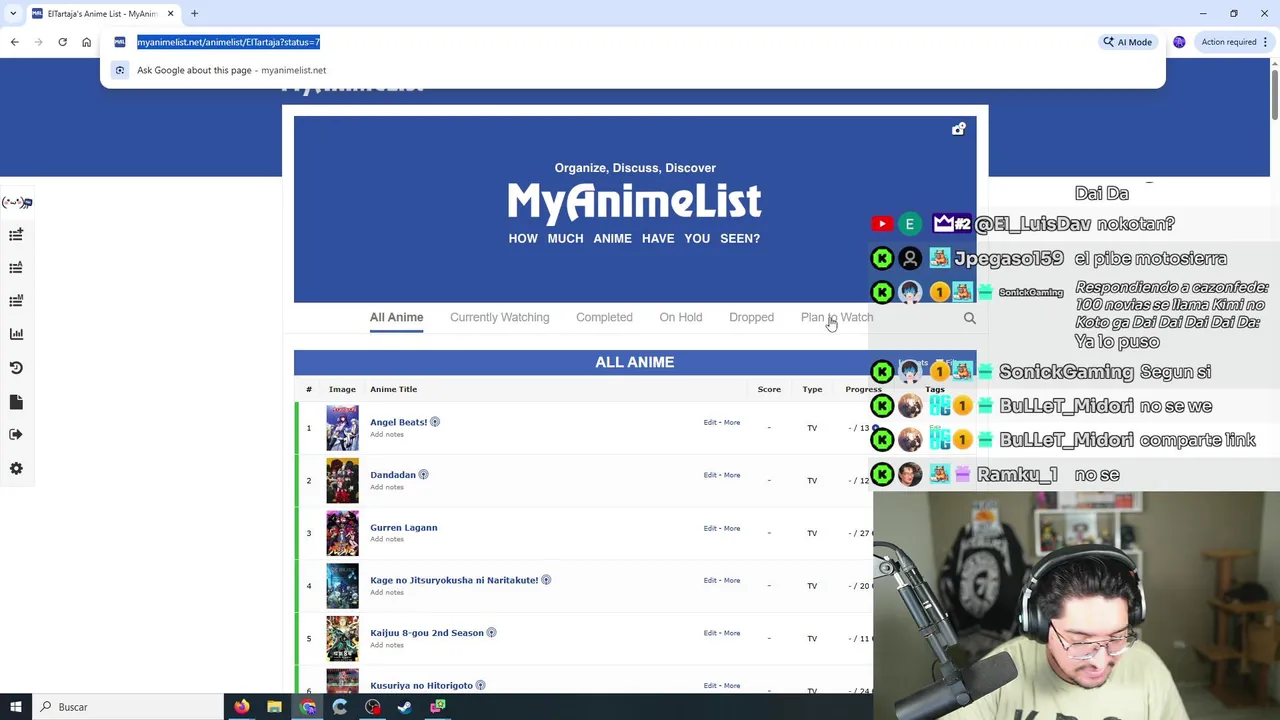Screen dimensions: 1280x720
Task: Click the browser home icon
Action: 86,42
